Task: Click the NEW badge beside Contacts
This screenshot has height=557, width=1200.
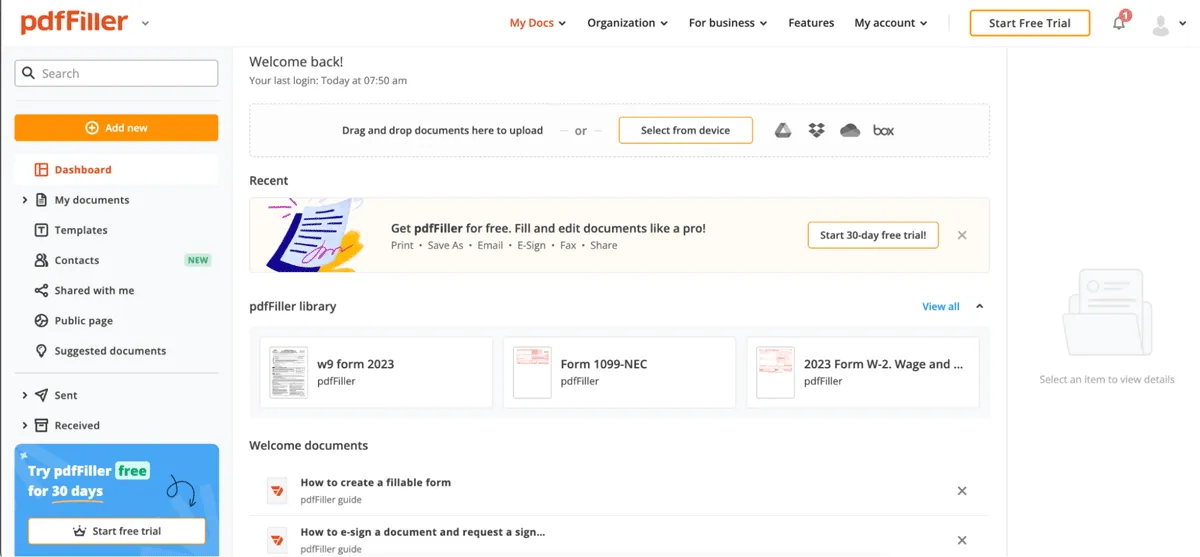Action: point(198,260)
